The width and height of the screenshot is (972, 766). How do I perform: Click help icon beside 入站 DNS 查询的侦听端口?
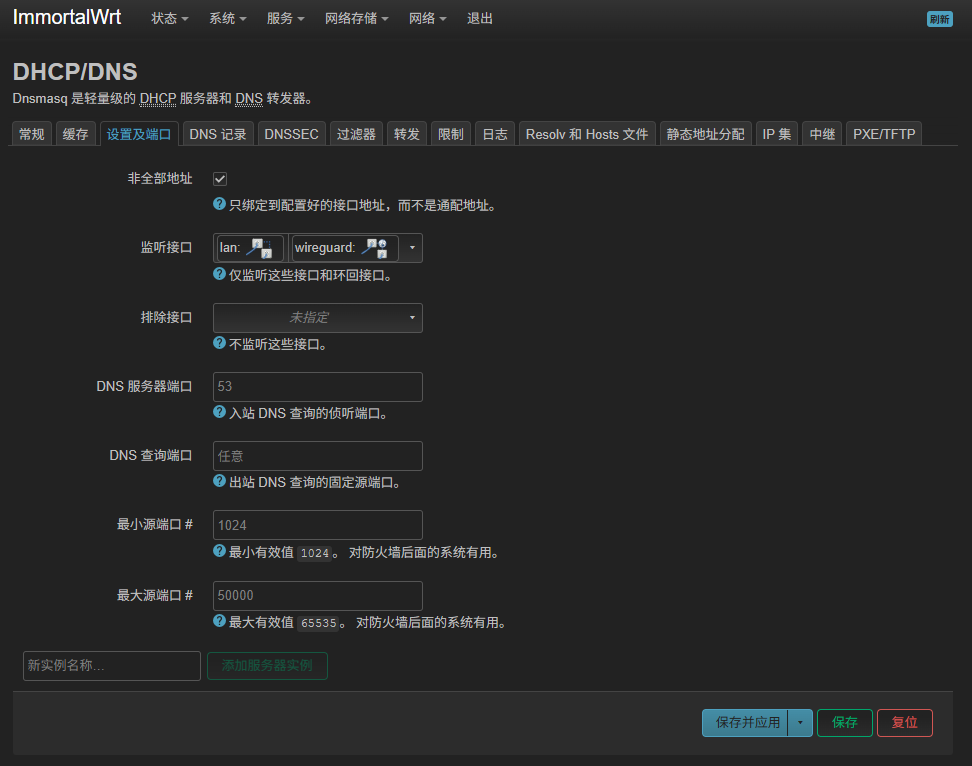pos(220,412)
